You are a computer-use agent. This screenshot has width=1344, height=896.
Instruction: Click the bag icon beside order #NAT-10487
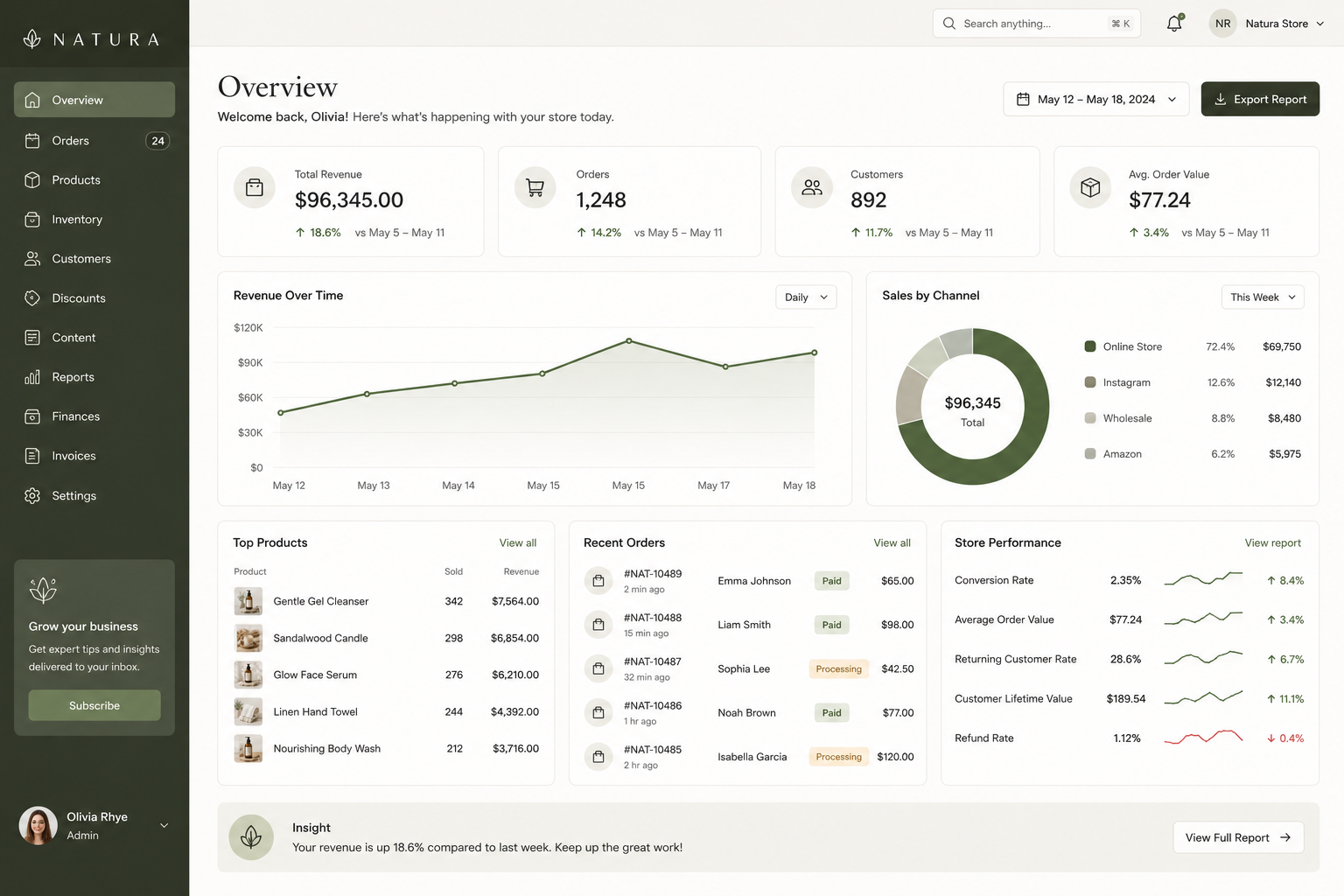coord(598,668)
